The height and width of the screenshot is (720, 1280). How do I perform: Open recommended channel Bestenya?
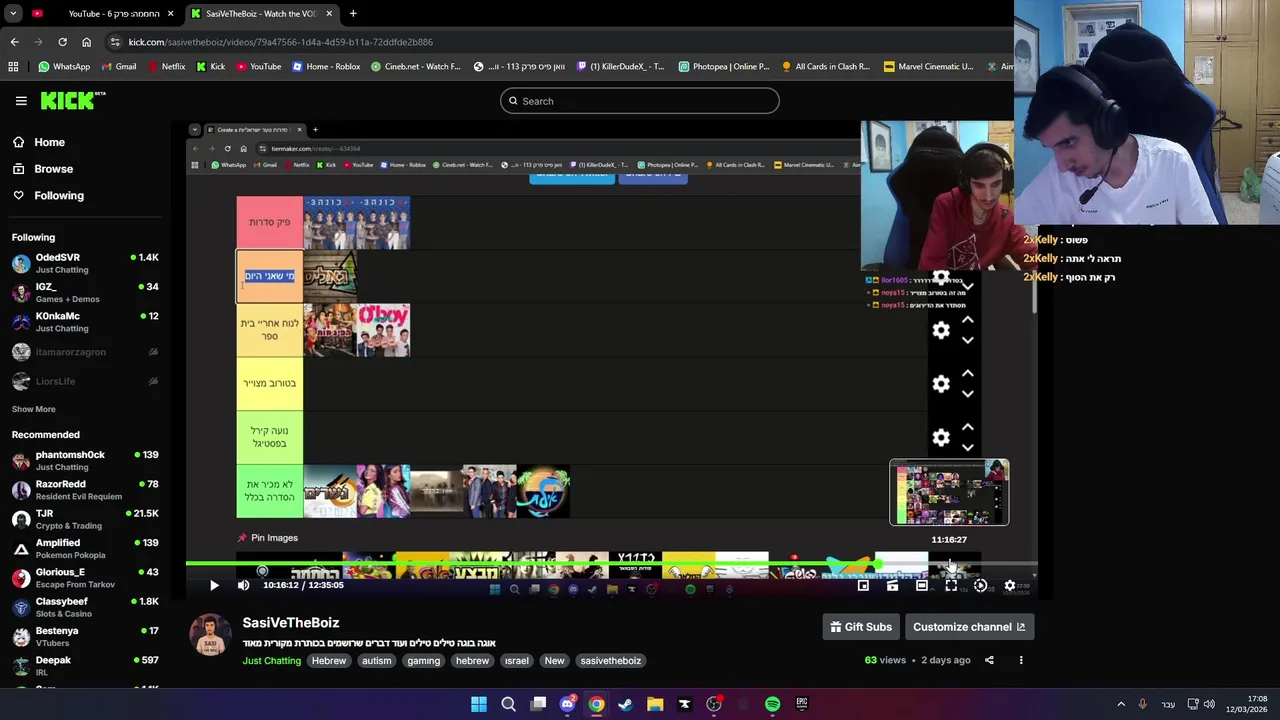85,636
